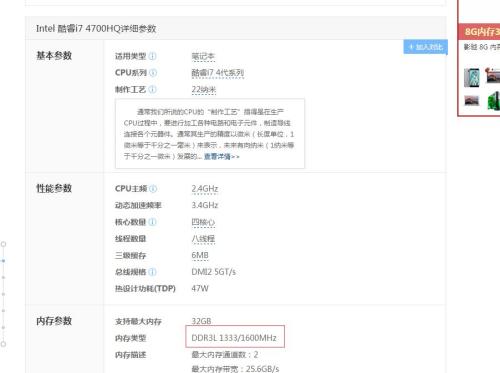Click the 47W TDP value

click(200, 288)
